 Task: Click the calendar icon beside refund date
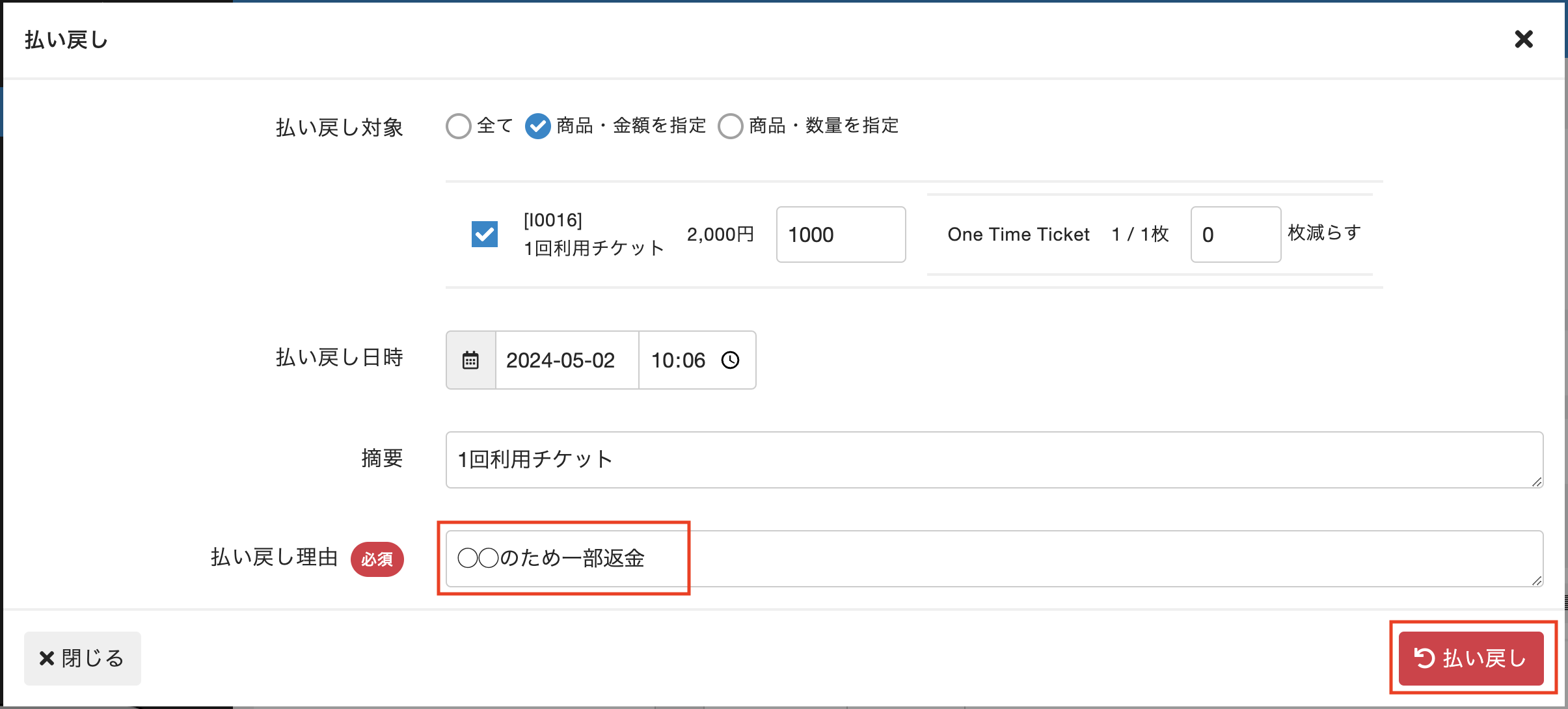click(470, 360)
